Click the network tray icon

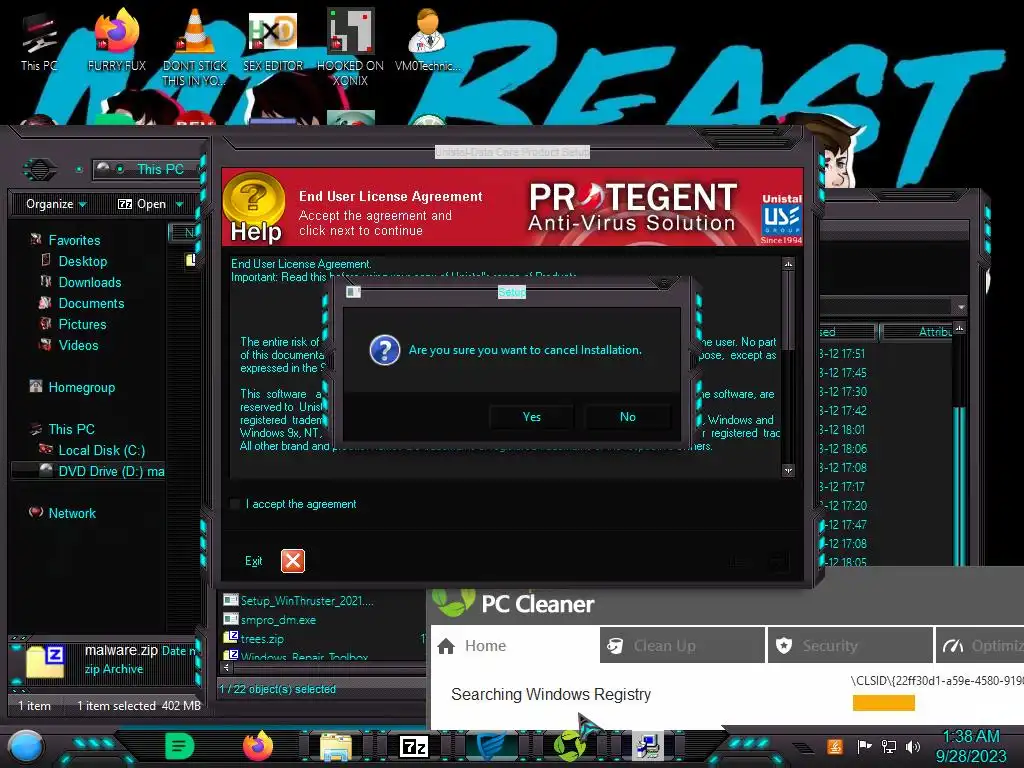point(889,746)
